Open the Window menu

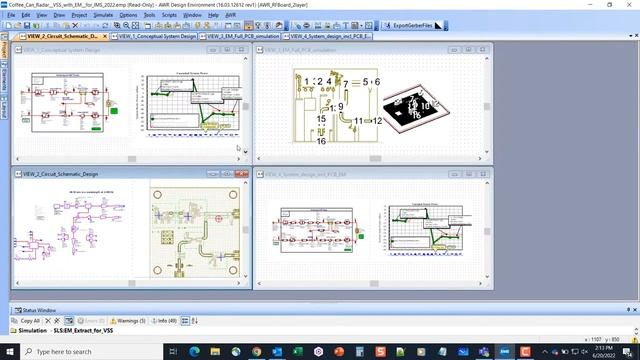click(192, 15)
